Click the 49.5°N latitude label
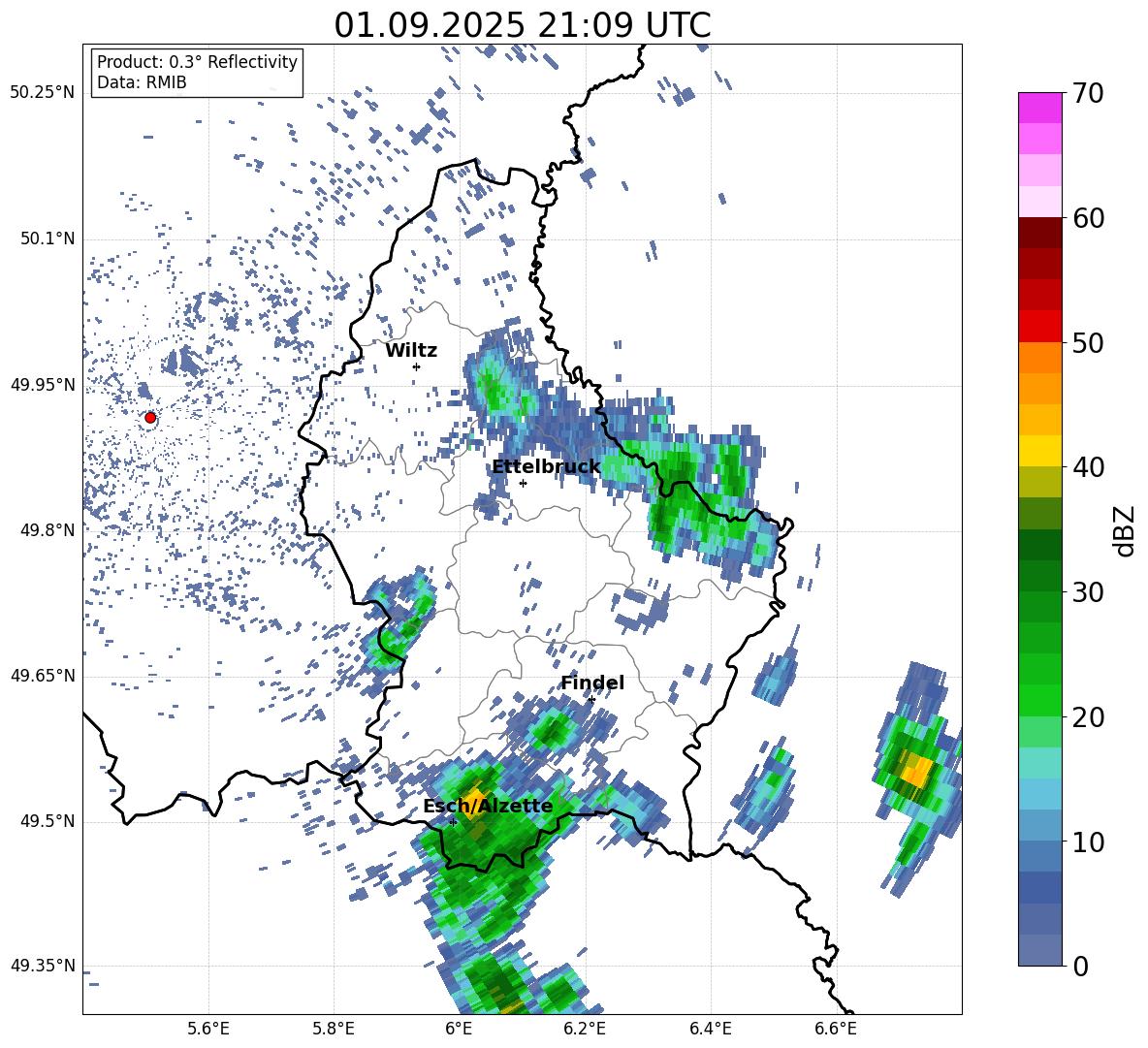This screenshot has width=1148, height=1048. click(48, 821)
